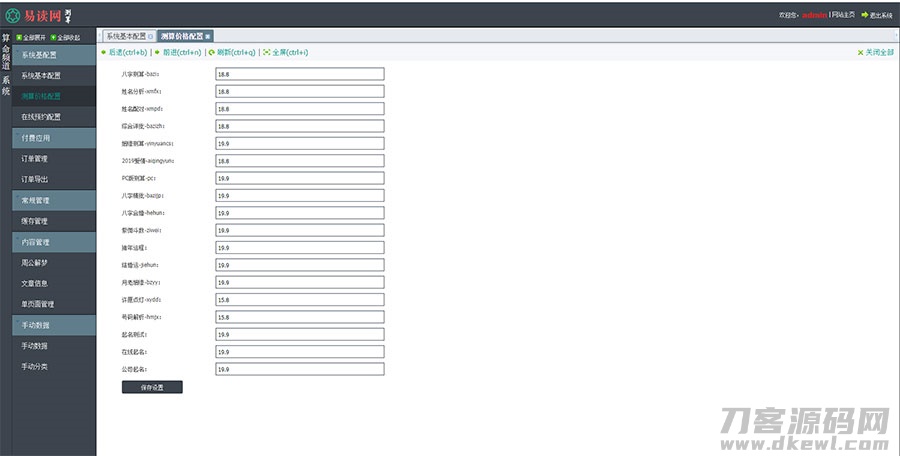Screen dimensions: 900x456
Task: Open 周公解梦 in the sidebar
Action: [35, 263]
